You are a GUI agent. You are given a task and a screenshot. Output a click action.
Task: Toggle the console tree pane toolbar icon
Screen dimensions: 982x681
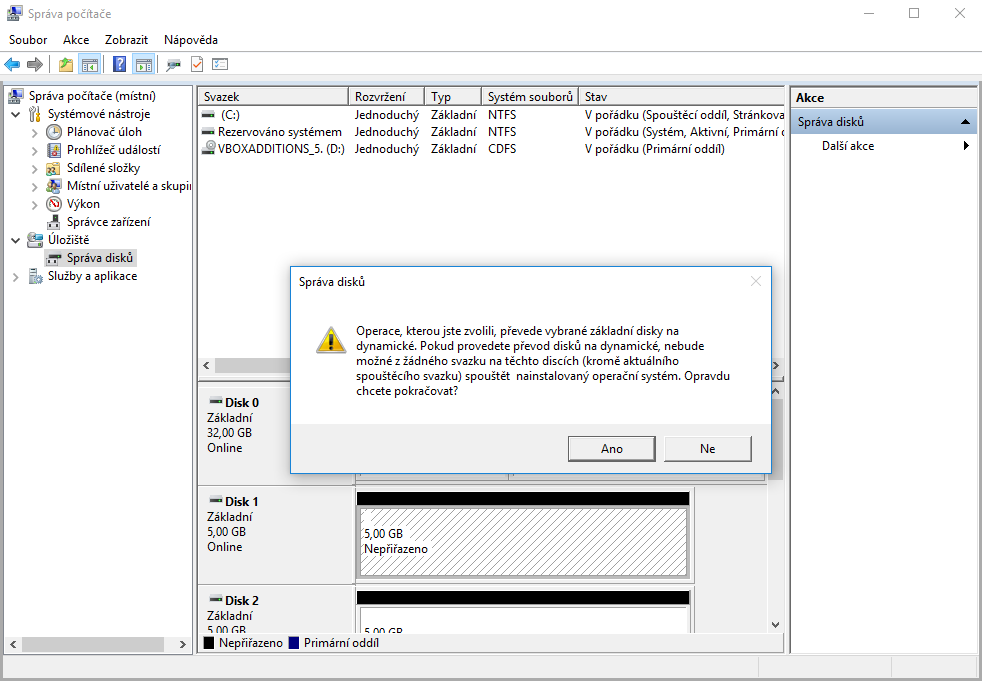[90, 65]
